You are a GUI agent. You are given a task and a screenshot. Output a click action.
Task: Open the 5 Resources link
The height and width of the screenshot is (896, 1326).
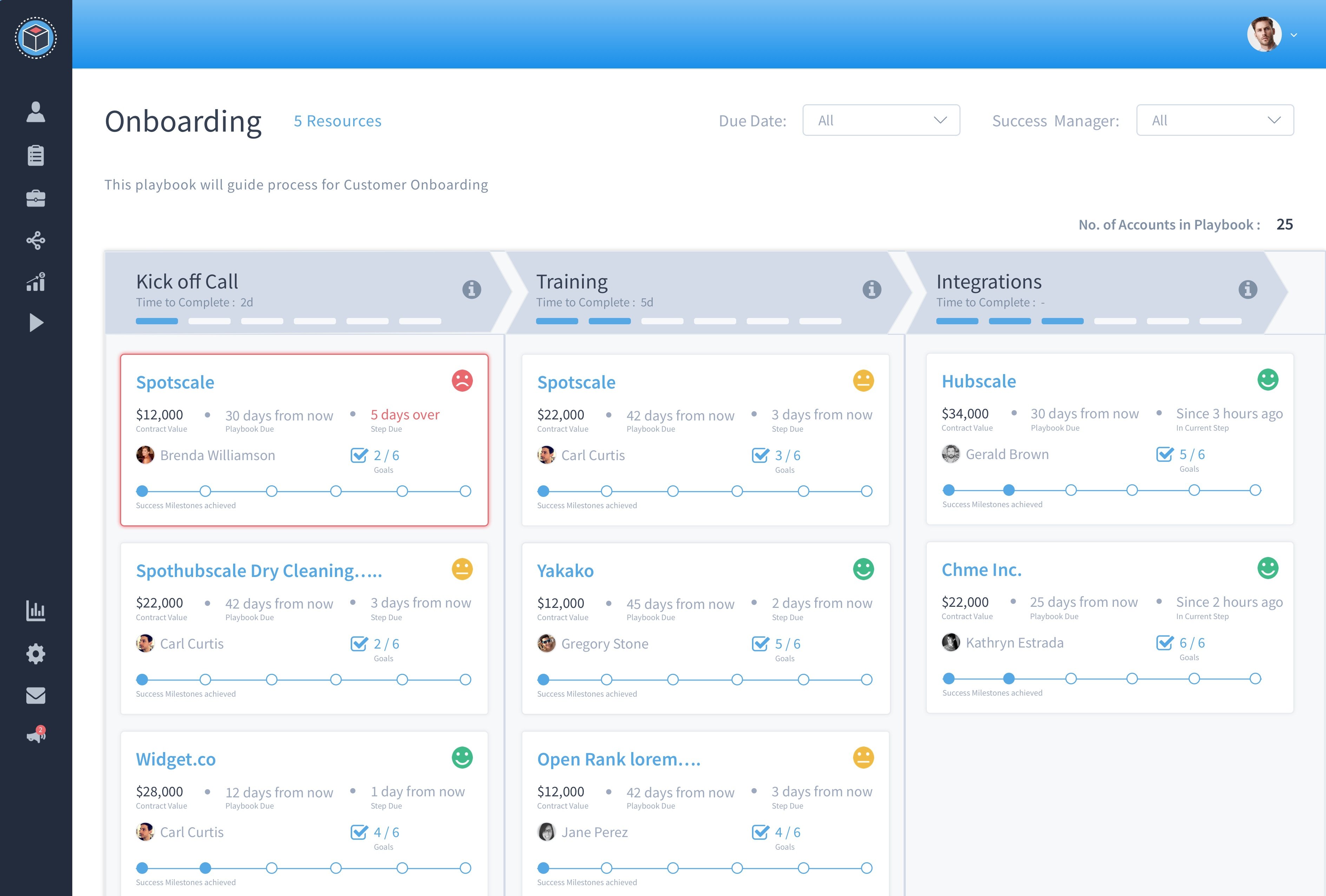pos(337,121)
